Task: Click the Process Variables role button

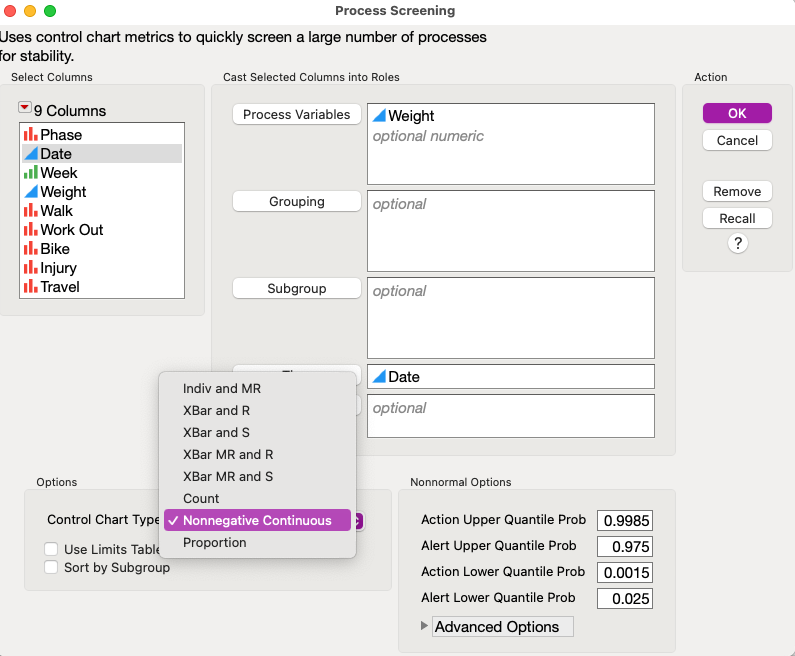Action: 297,114
